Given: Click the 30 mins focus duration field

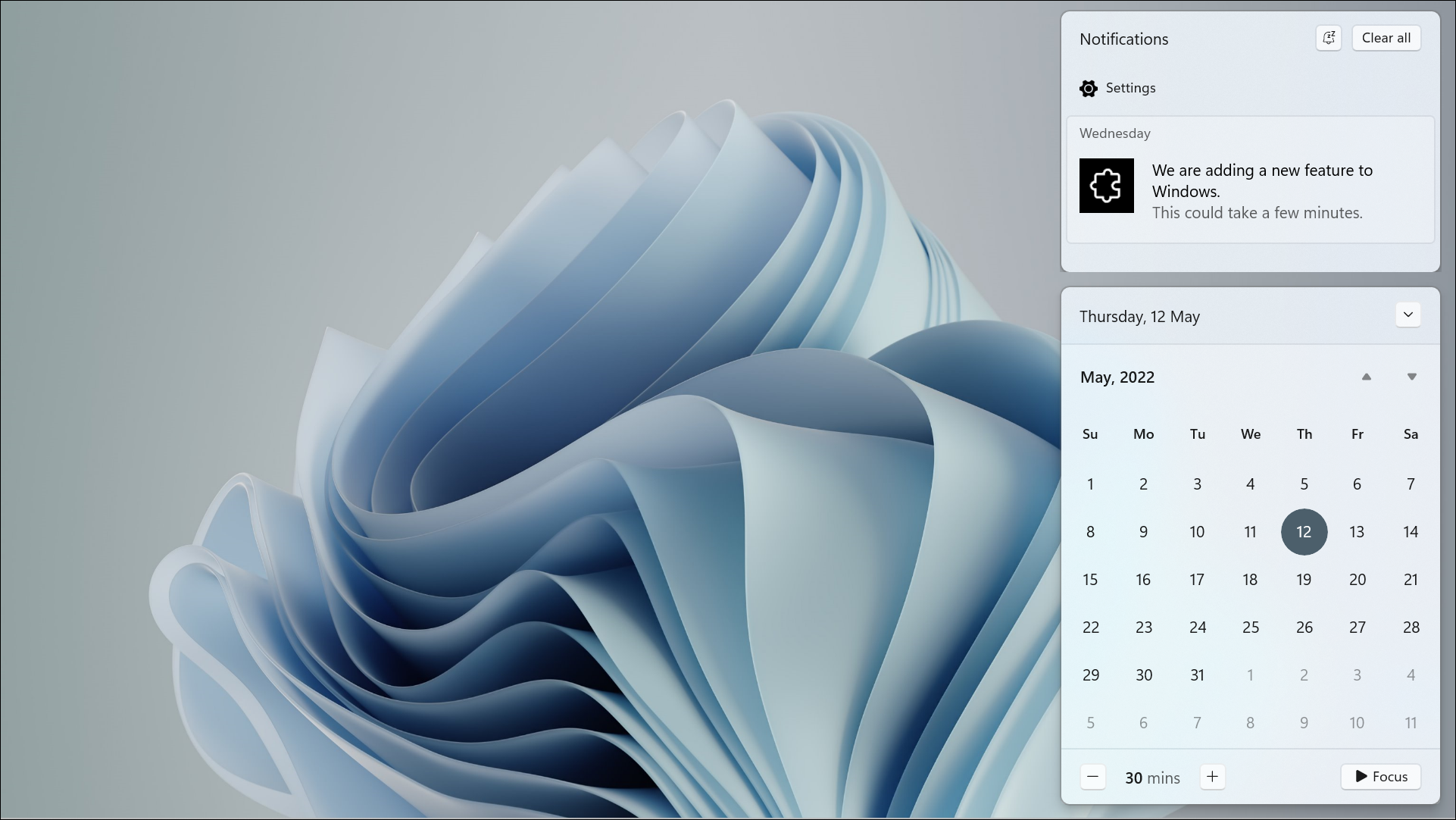Looking at the screenshot, I should pyautogui.click(x=1152, y=778).
